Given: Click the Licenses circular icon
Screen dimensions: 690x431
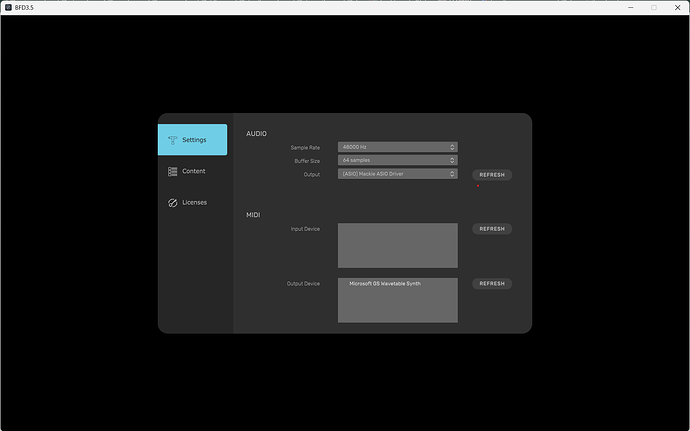Looking at the screenshot, I should tap(173, 202).
